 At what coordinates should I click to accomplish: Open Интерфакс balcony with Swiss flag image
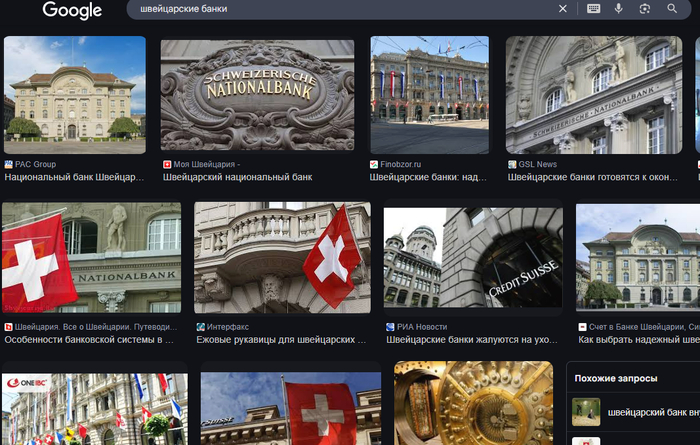coord(282,258)
